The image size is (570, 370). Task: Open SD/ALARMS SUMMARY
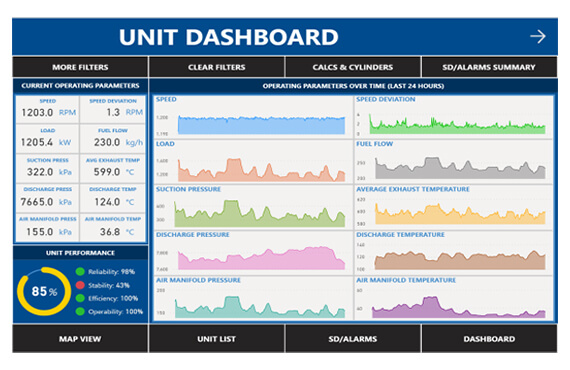click(x=489, y=67)
